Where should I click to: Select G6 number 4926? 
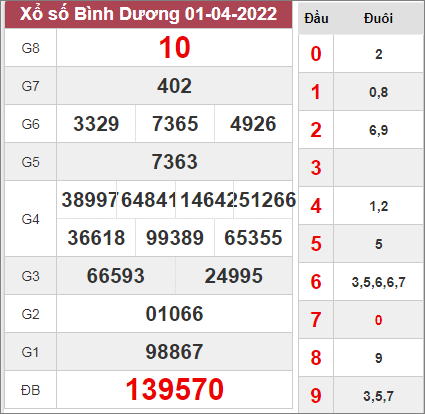tap(253, 124)
